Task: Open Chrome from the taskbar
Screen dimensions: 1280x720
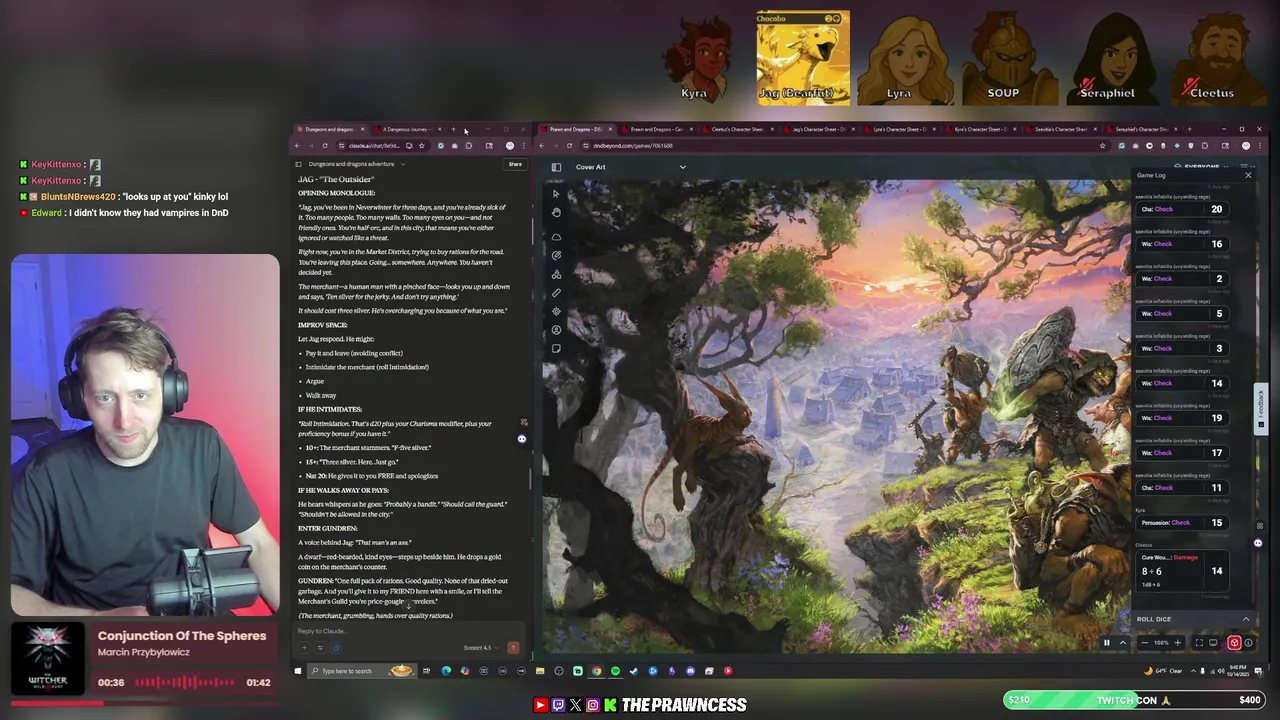Action: pos(596,671)
